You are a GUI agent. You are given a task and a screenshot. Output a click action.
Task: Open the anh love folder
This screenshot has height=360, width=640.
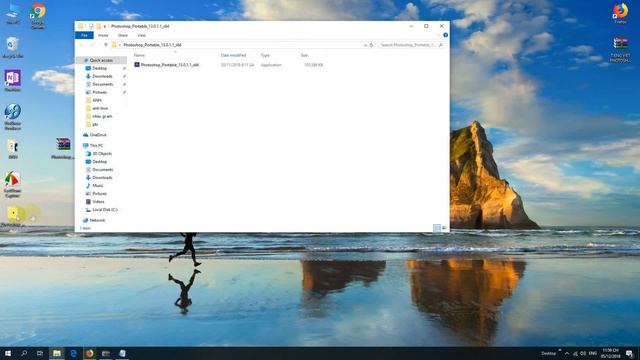coord(100,108)
